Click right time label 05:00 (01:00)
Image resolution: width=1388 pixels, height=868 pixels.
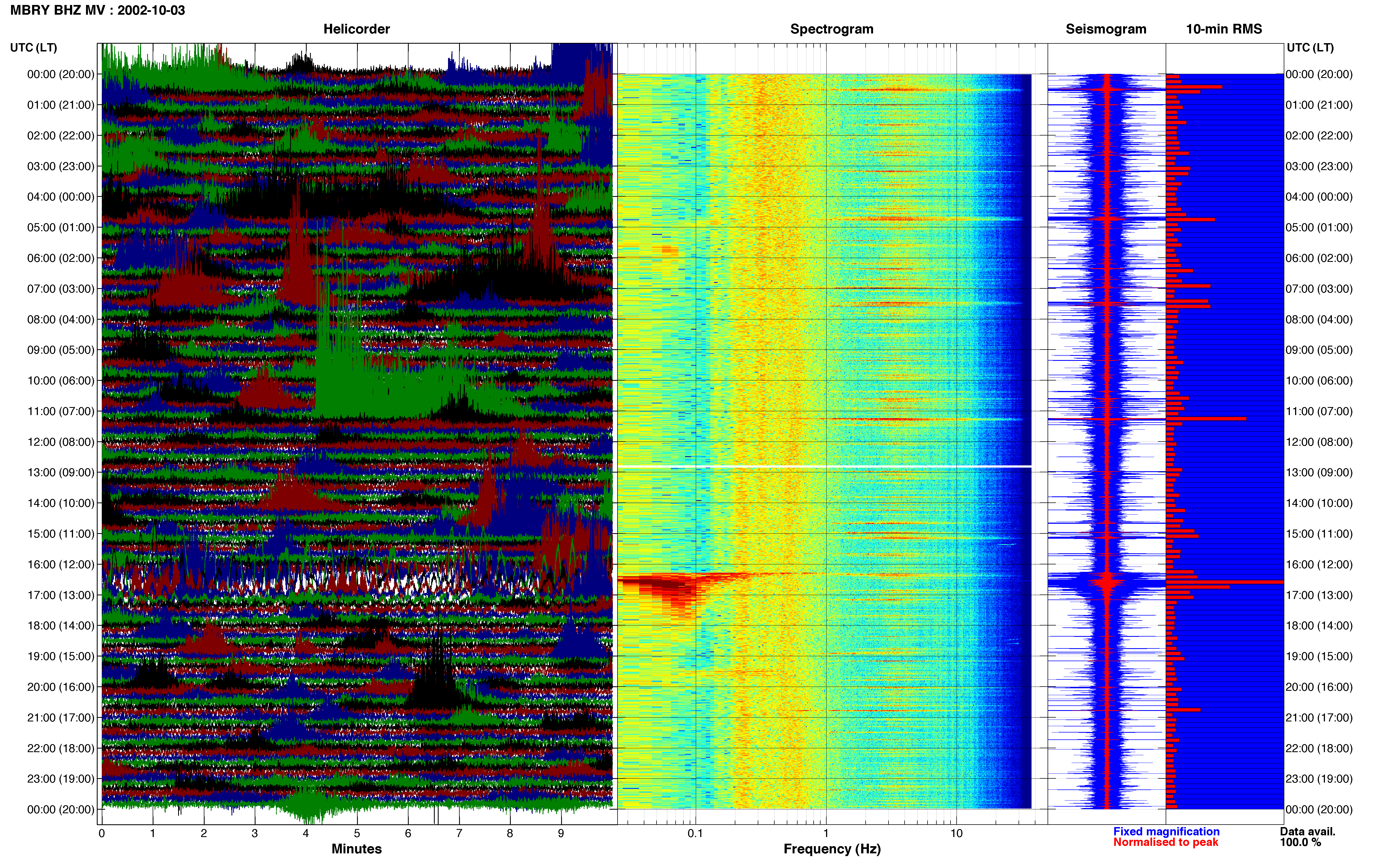tap(1319, 228)
